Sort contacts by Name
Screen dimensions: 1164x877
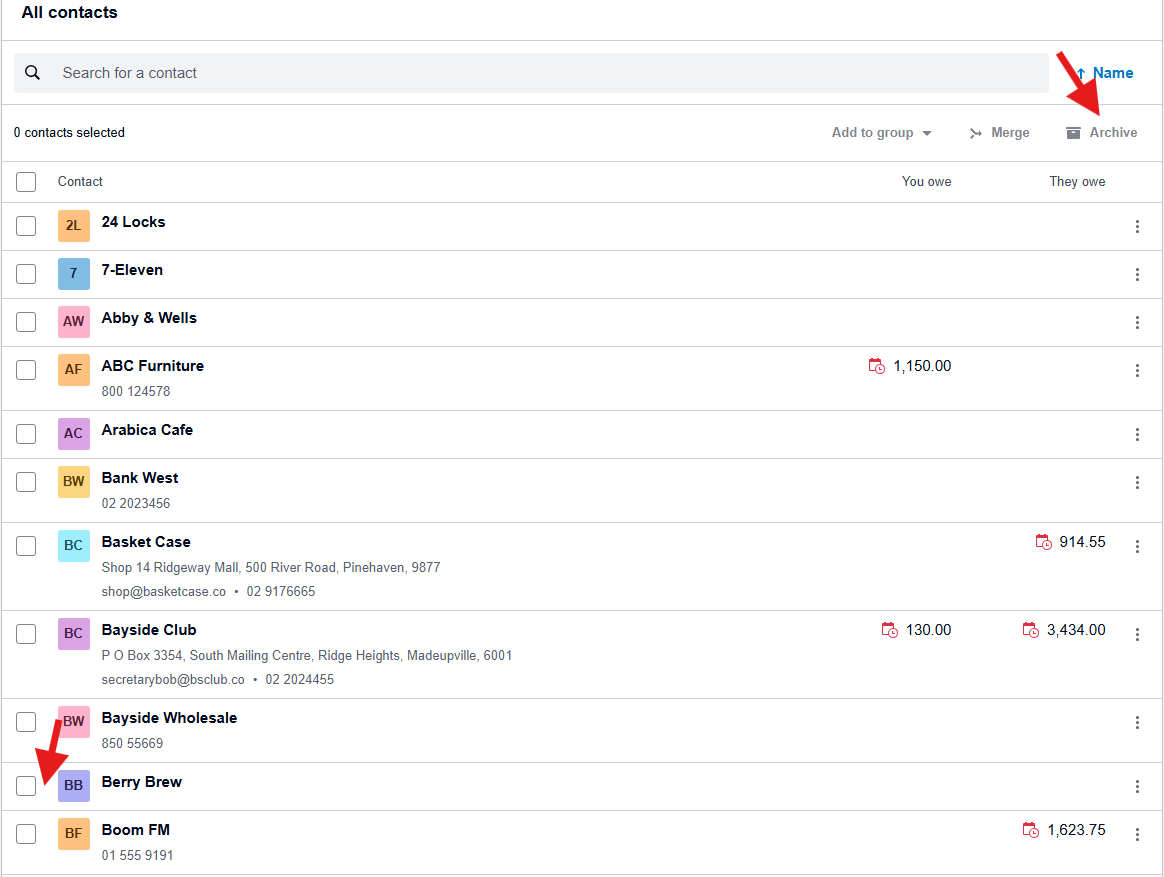coord(1104,73)
